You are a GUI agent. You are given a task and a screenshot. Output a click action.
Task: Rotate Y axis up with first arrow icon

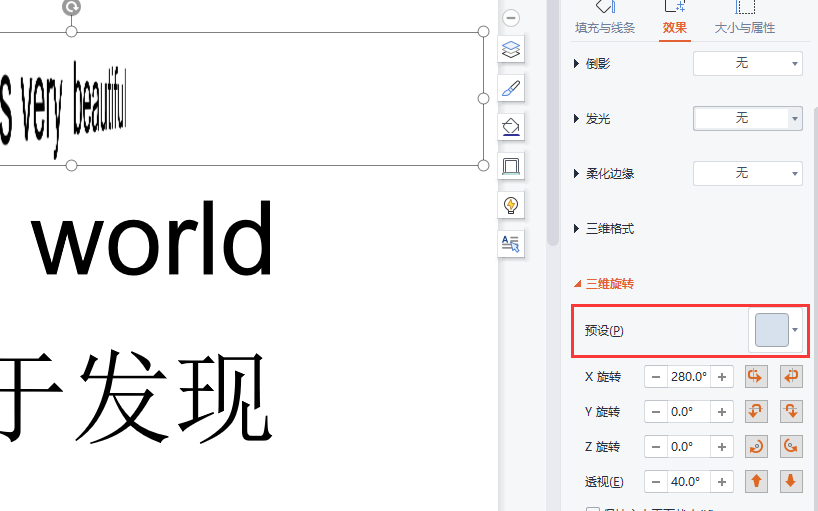[x=756, y=411]
